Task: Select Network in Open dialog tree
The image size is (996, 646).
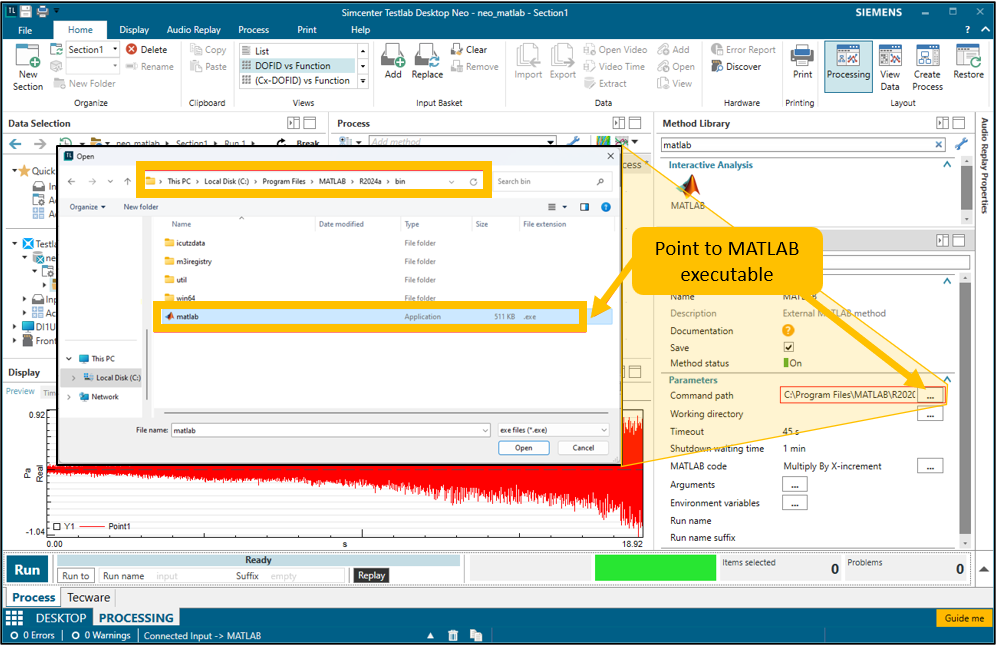Action: (x=105, y=397)
